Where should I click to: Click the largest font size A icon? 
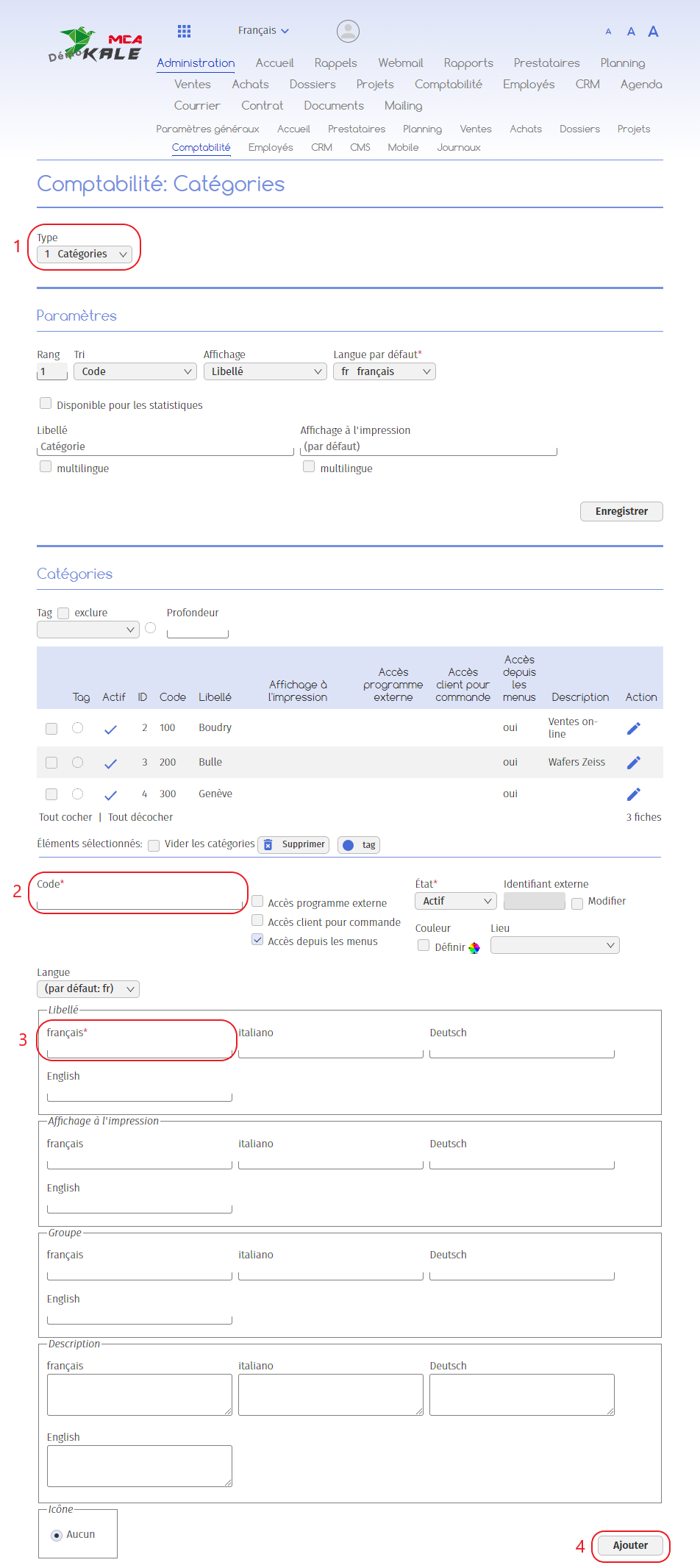pos(653,32)
